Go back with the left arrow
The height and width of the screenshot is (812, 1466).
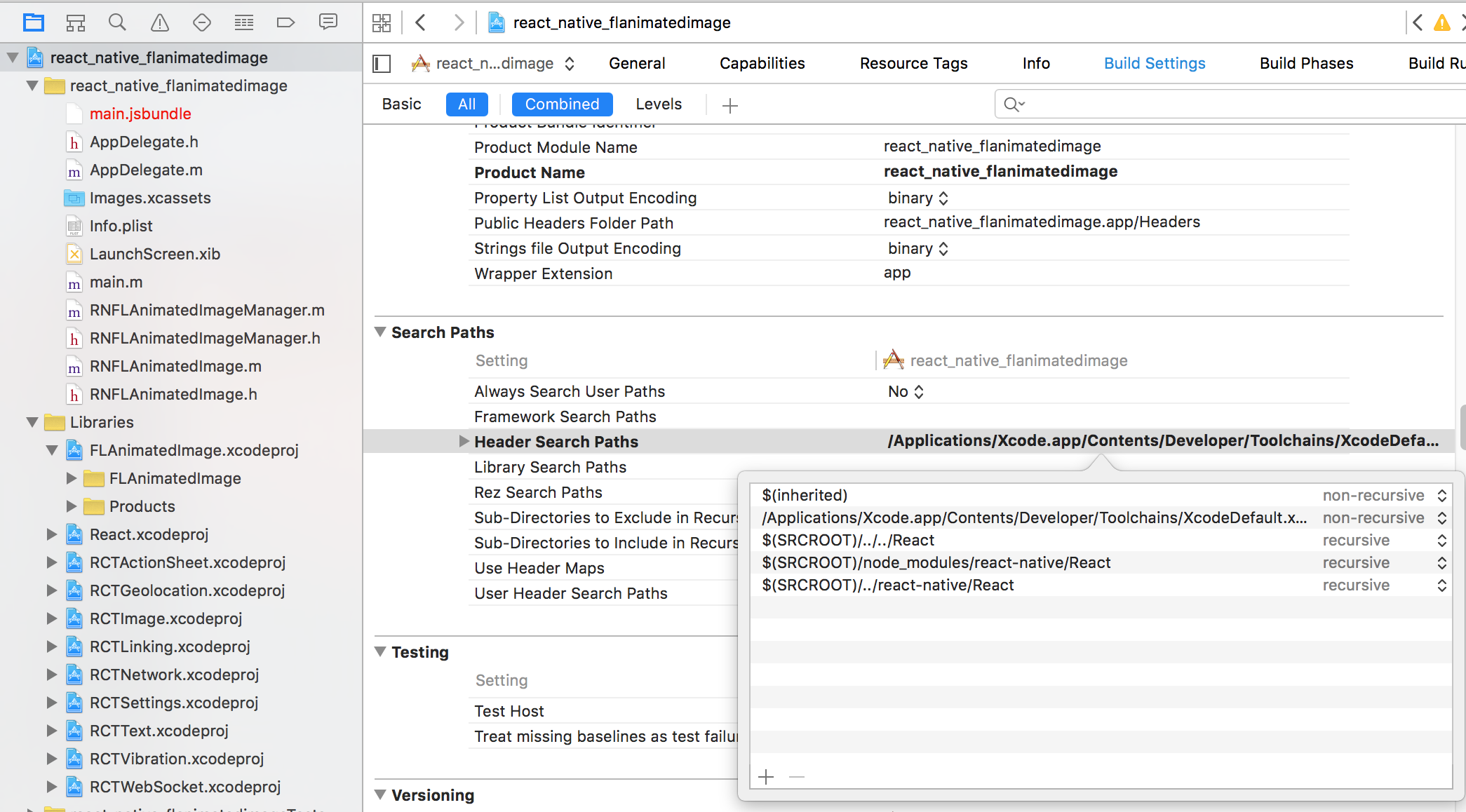421,22
